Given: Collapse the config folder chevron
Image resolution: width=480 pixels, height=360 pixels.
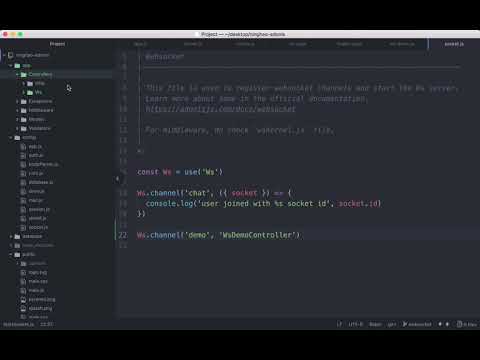Looking at the screenshot, I should pyautogui.click(x=11, y=137).
